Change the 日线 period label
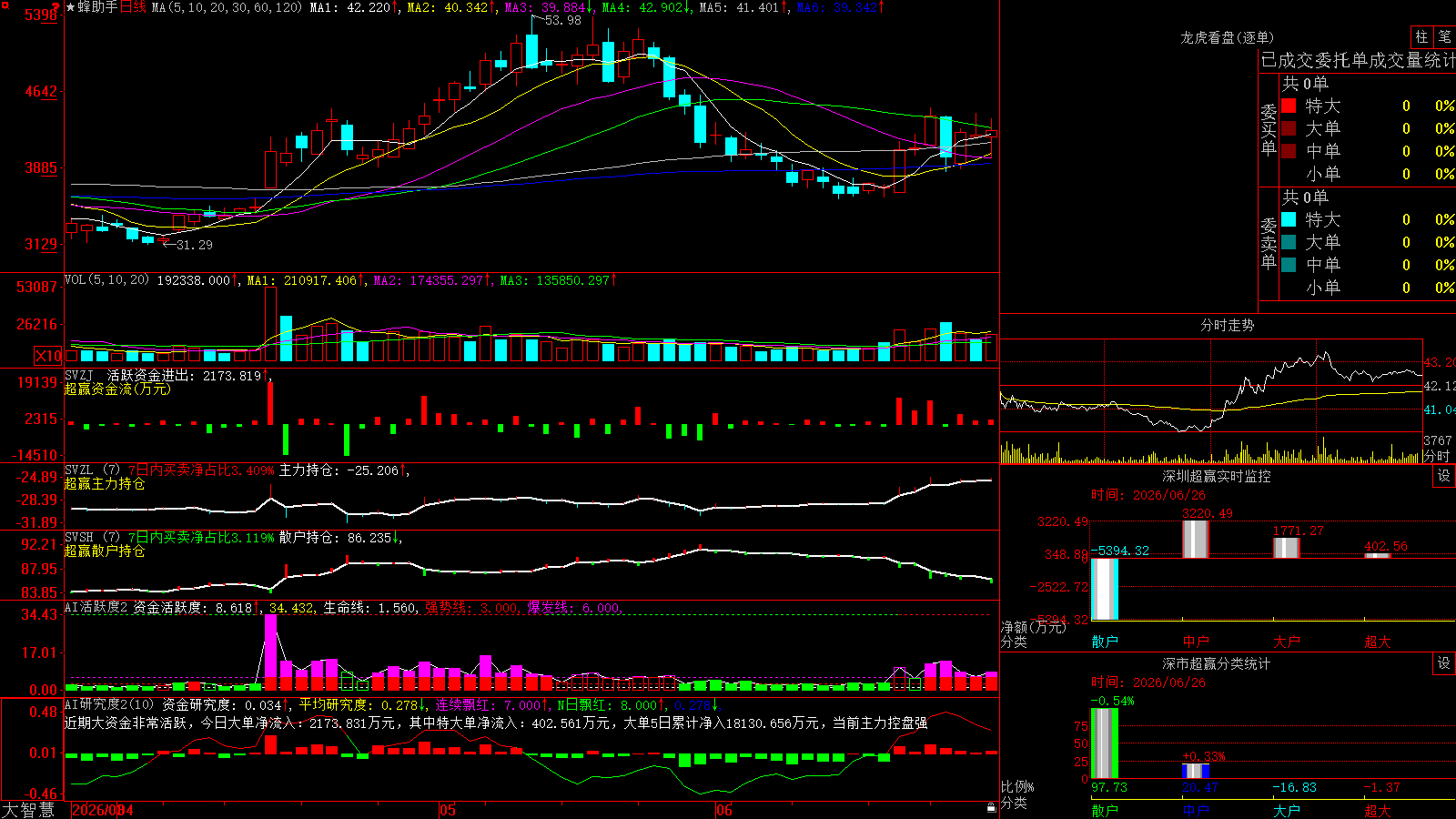 [x=133, y=7]
